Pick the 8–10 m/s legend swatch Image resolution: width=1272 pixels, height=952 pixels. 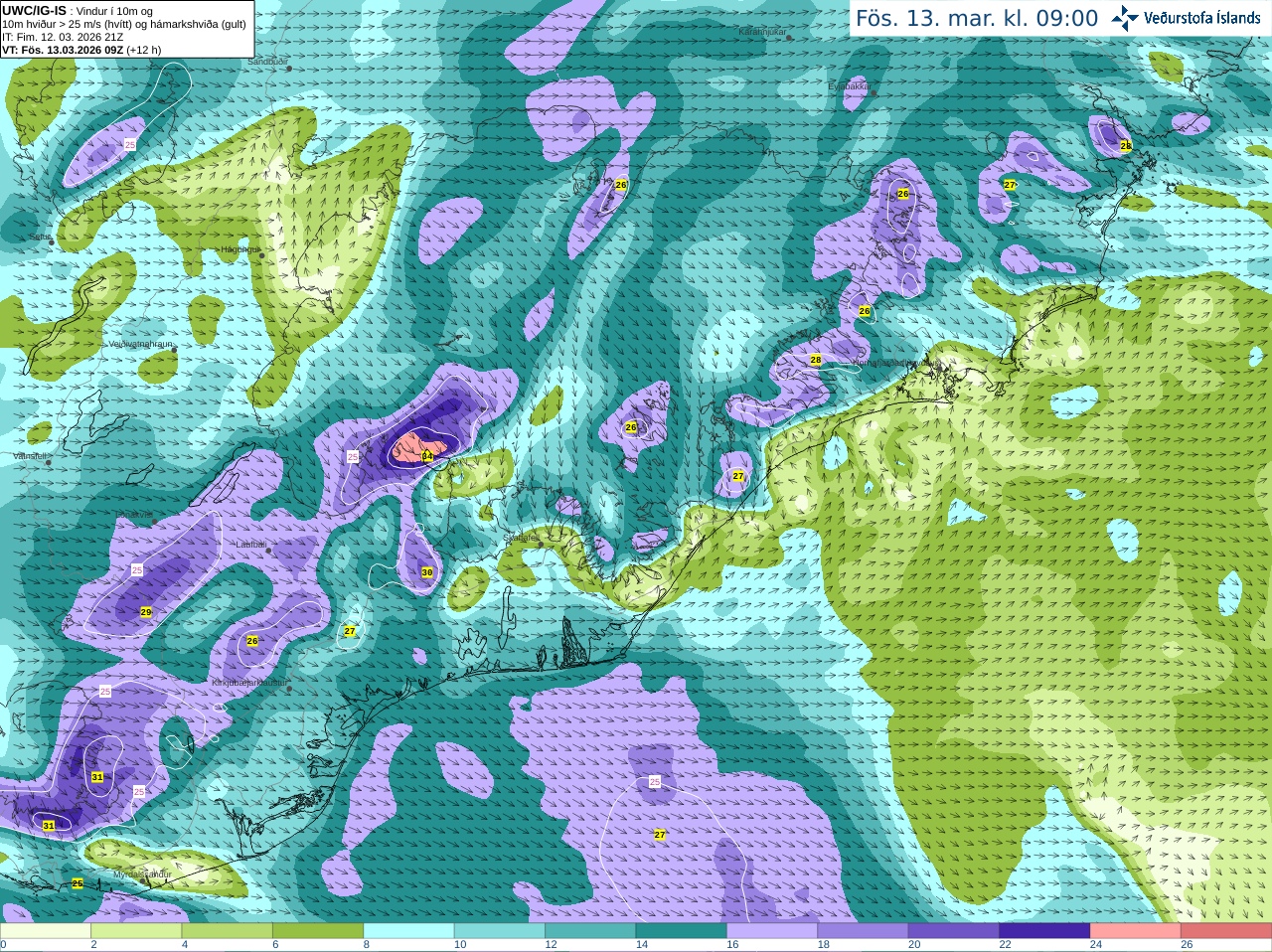pos(408,931)
